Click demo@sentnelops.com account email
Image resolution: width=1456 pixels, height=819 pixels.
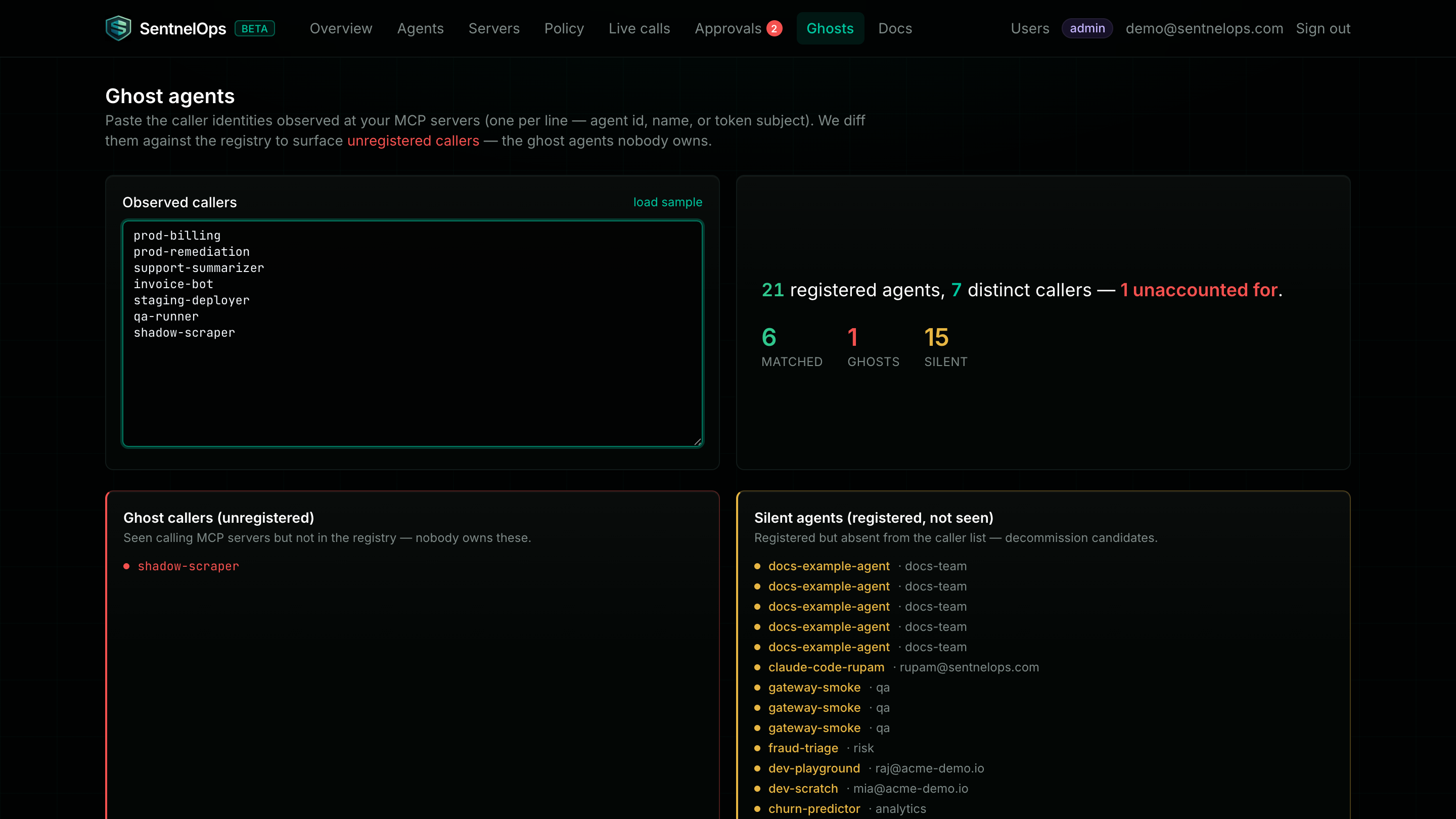pyautogui.click(x=1204, y=28)
